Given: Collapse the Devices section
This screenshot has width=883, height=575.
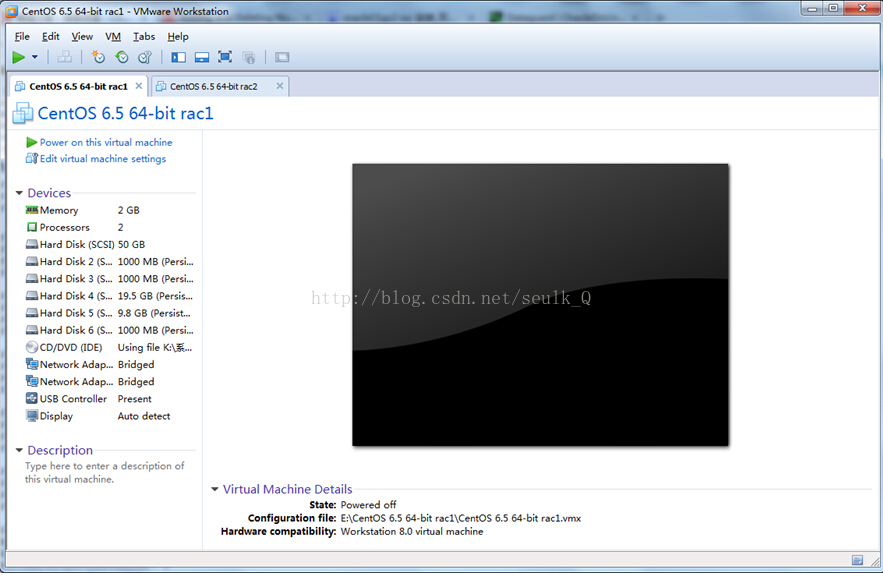Looking at the screenshot, I should pyautogui.click(x=19, y=193).
